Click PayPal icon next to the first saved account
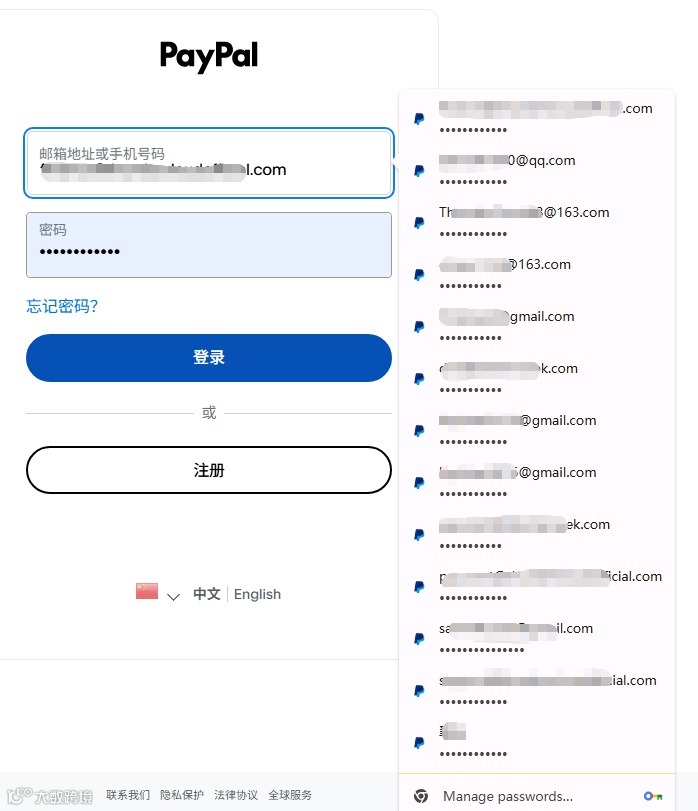698x811 pixels. coord(419,119)
